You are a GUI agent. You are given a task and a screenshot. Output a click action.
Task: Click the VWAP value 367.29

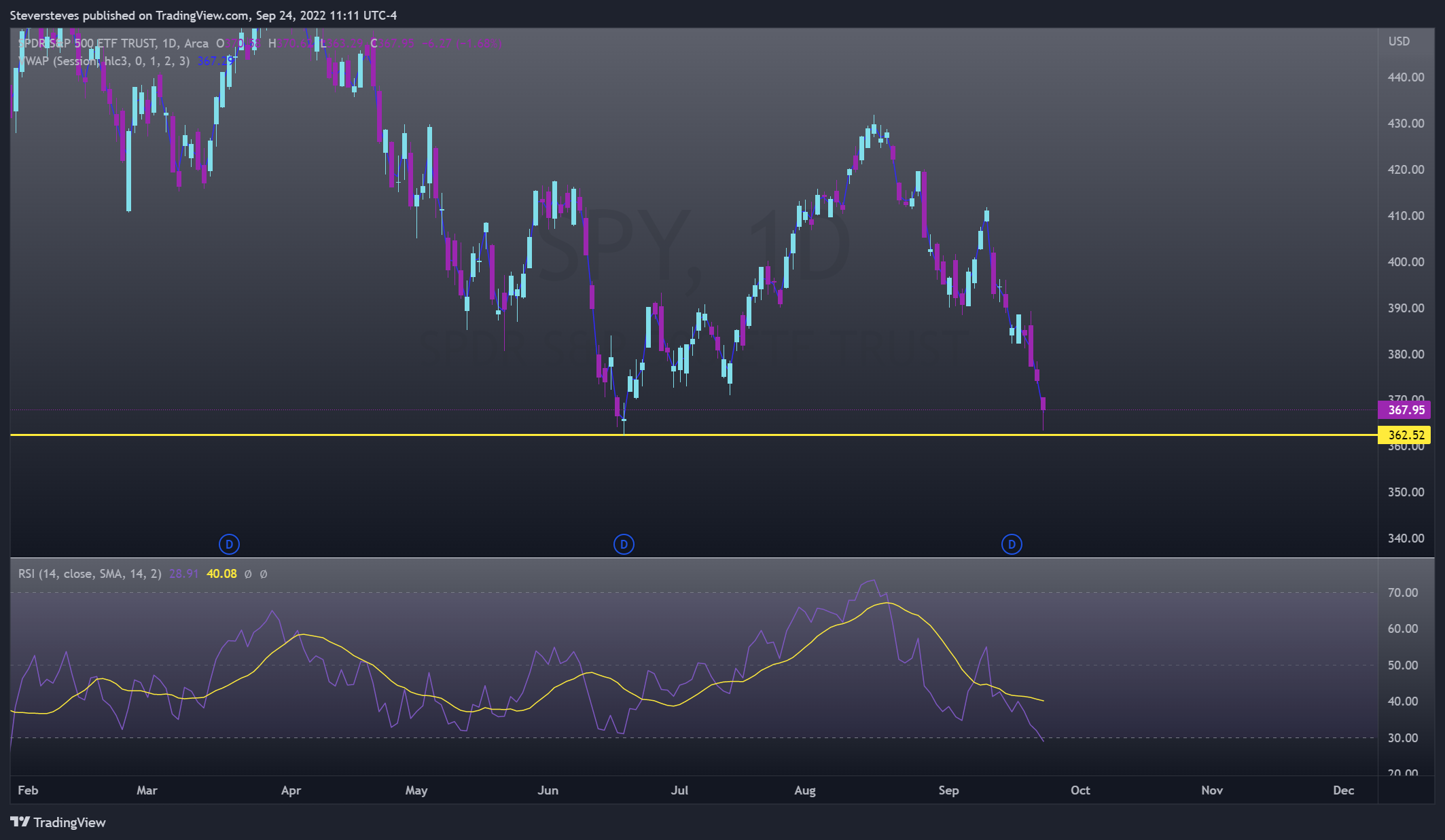point(215,61)
